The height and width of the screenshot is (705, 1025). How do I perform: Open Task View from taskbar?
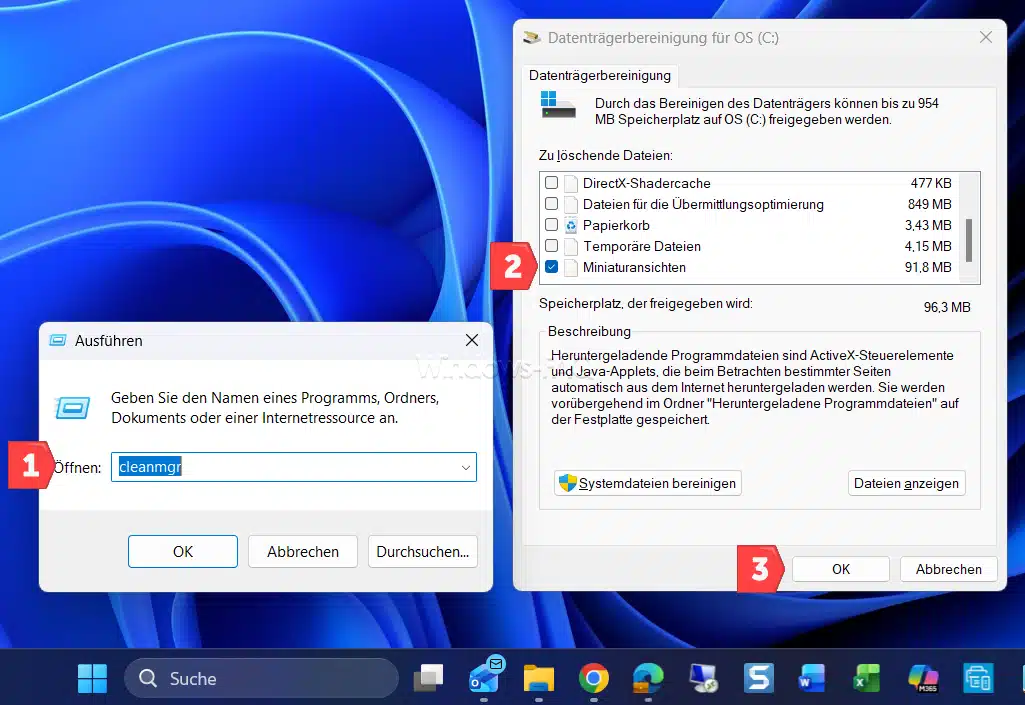click(429, 678)
